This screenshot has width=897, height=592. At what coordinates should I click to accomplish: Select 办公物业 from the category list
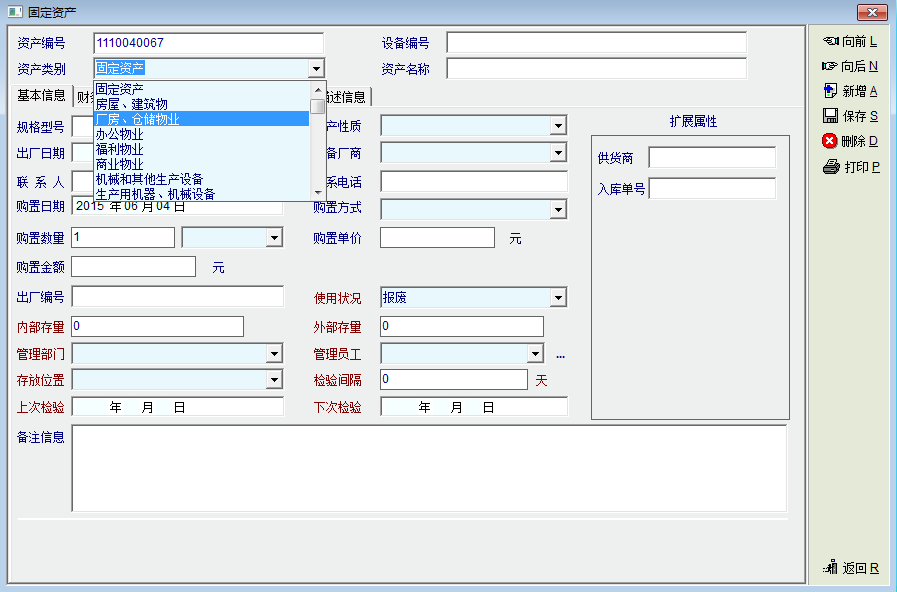[x=120, y=134]
